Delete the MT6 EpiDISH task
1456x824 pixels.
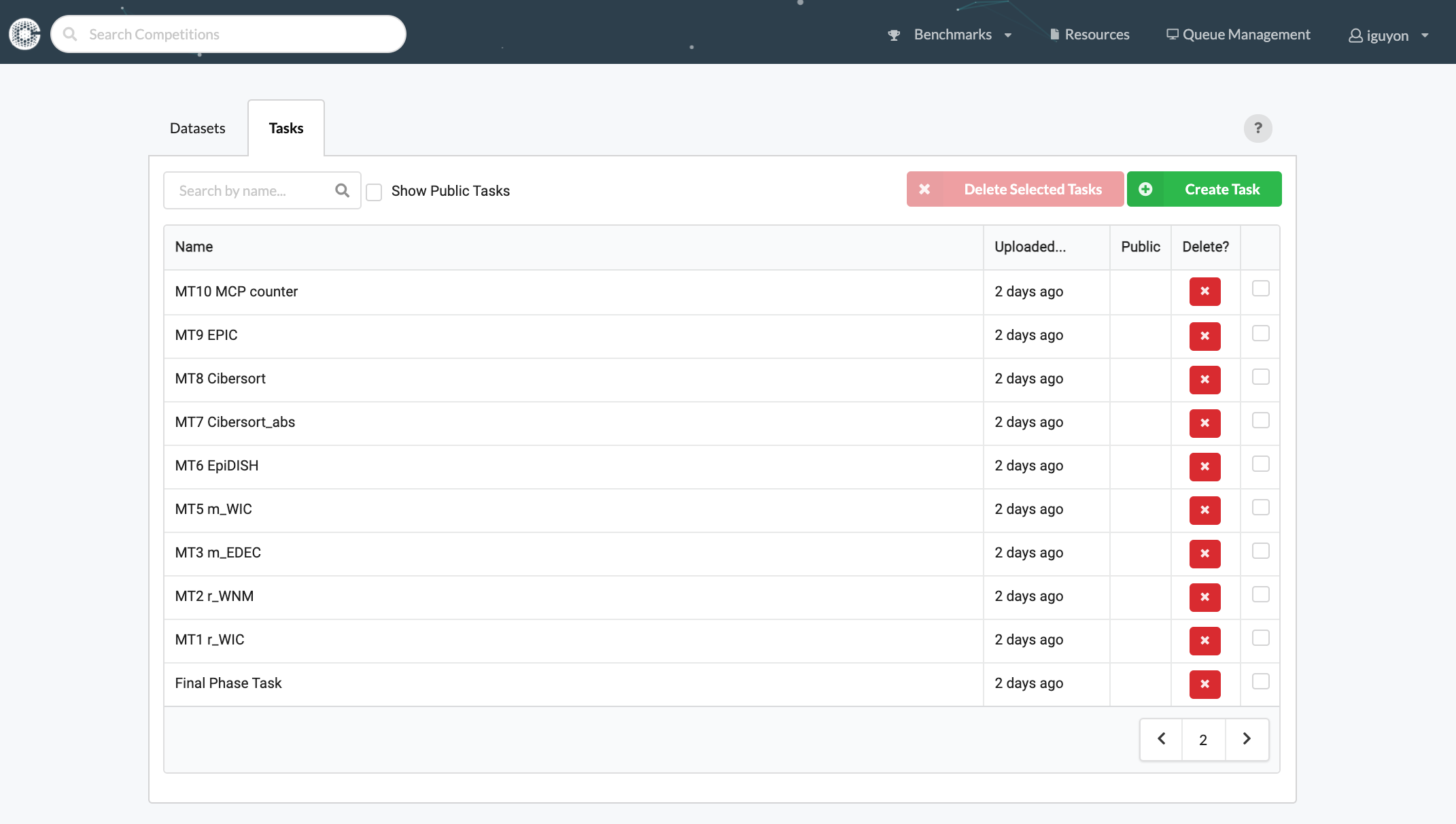click(x=1204, y=466)
